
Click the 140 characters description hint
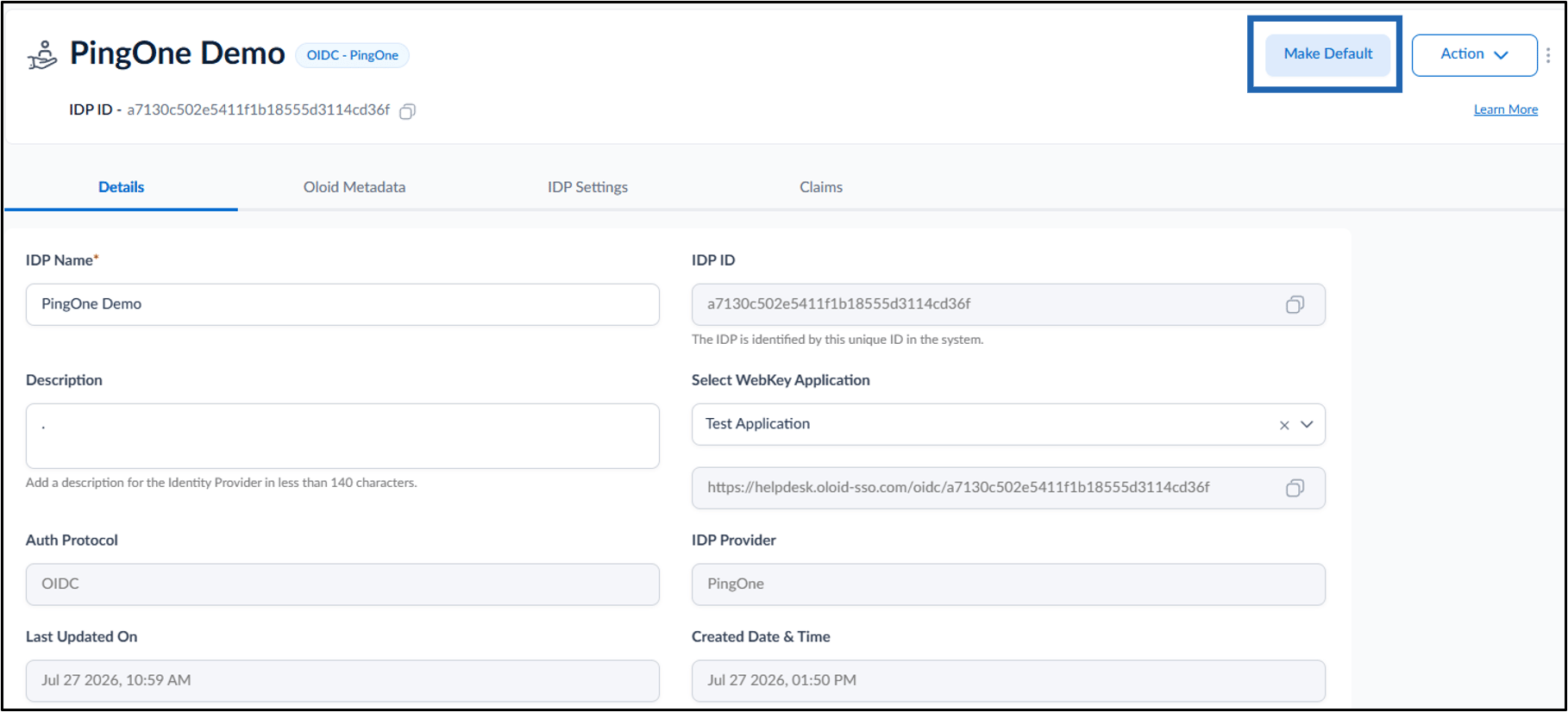point(222,483)
